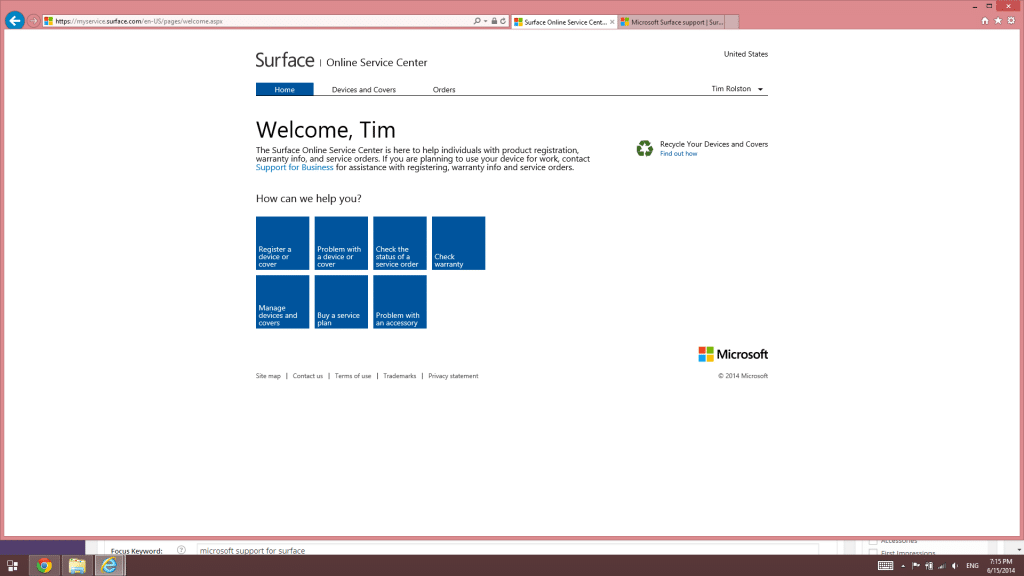The image size is (1024, 576).
Task: Click the browser Home icon
Action: [x=985, y=21]
